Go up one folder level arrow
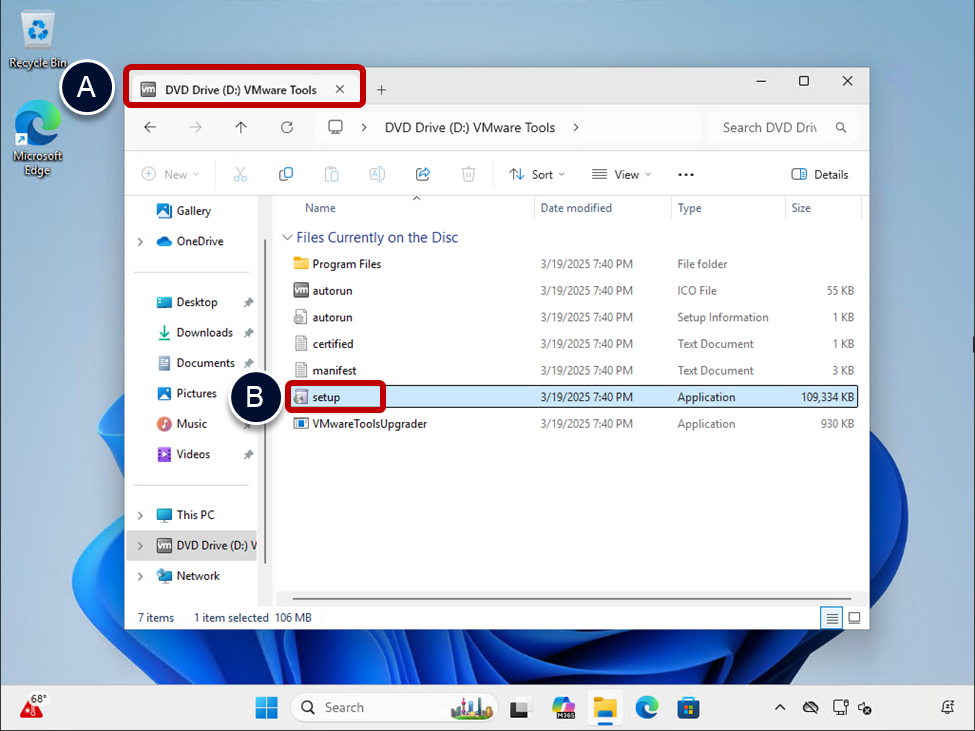 [x=241, y=127]
